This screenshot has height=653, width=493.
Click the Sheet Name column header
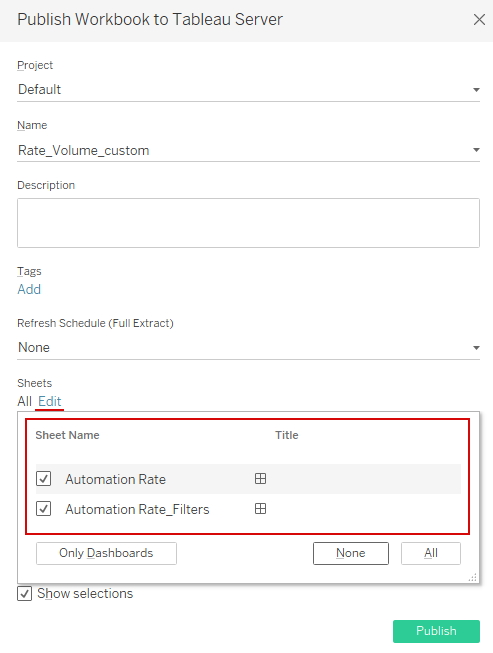click(x=67, y=435)
